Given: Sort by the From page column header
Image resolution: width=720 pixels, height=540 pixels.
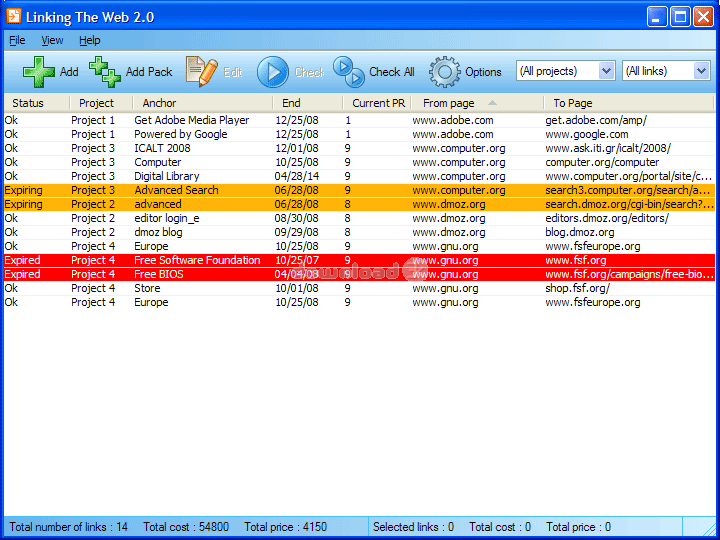Looking at the screenshot, I should (x=477, y=103).
